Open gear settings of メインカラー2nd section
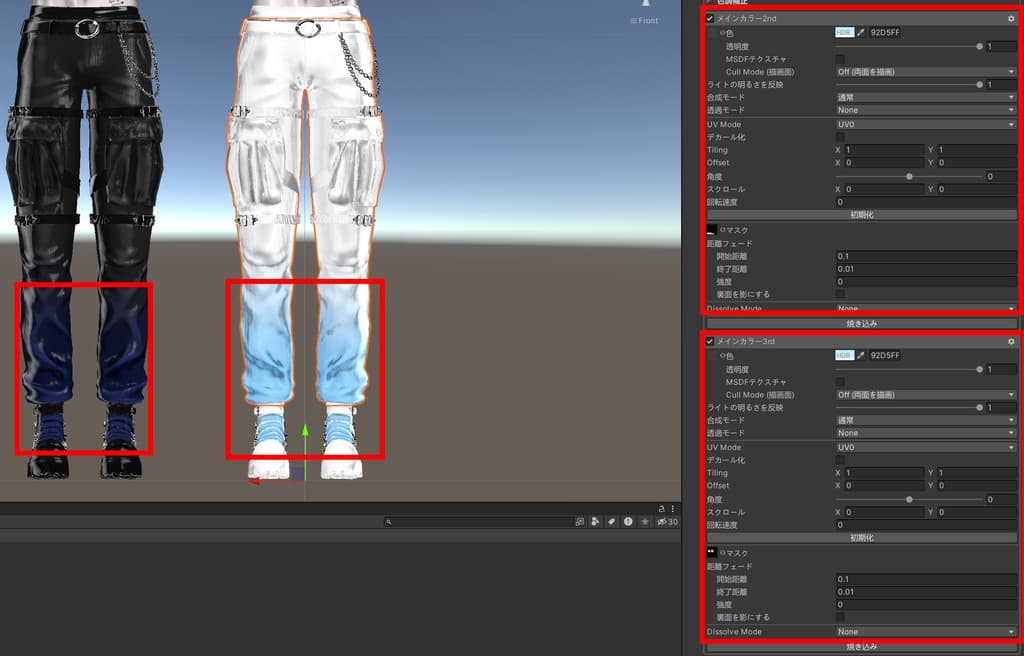The height and width of the screenshot is (656, 1024). [x=1011, y=19]
